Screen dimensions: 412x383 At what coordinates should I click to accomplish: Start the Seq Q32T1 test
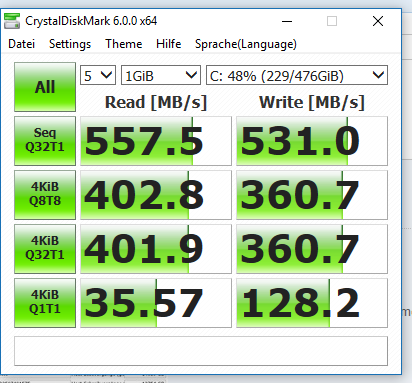[45, 141]
